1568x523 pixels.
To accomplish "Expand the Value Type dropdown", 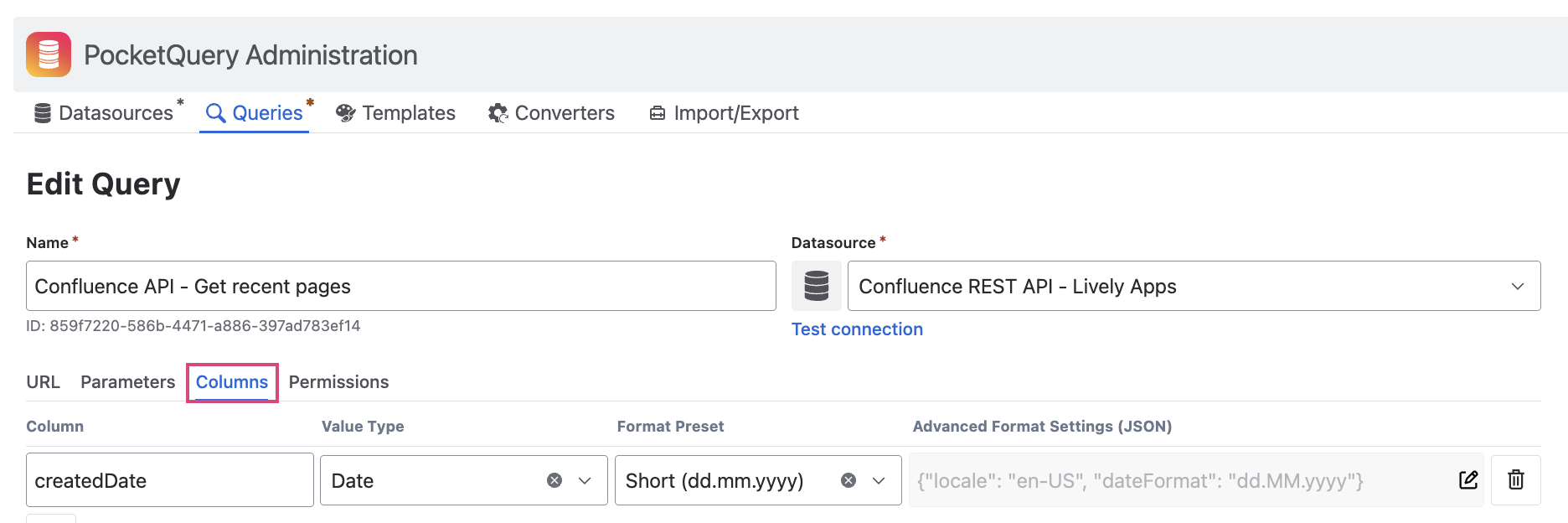I will pos(585,480).
